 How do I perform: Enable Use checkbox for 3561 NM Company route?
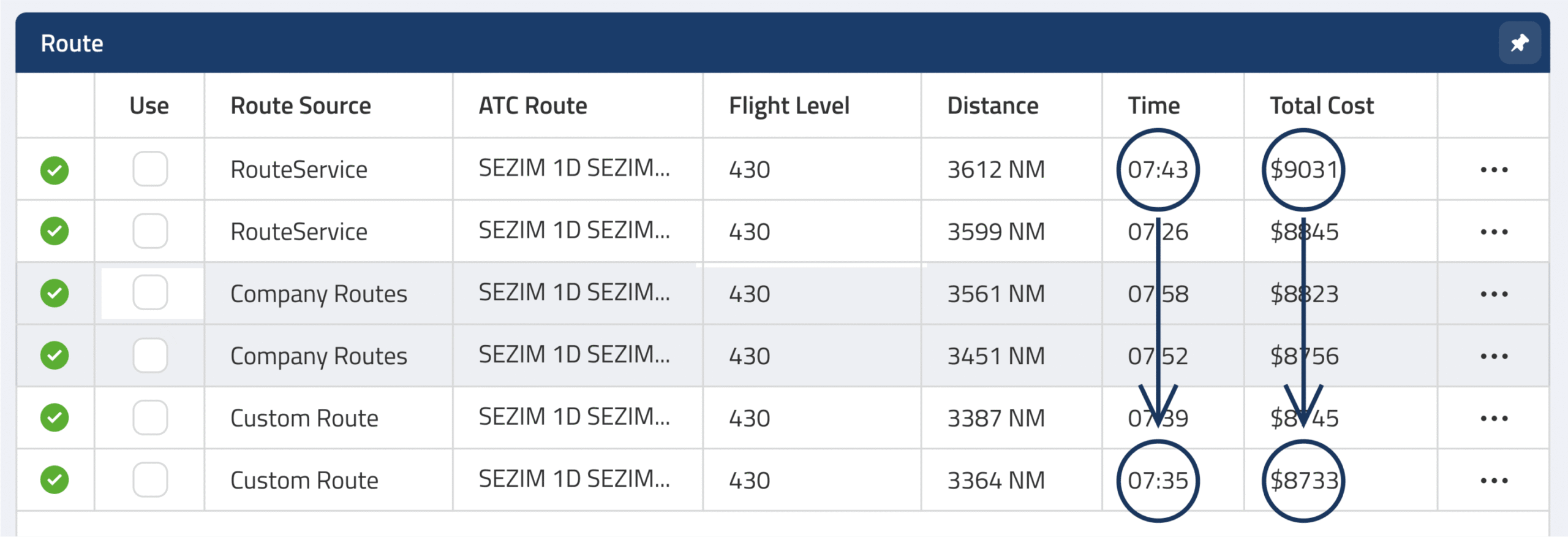coord(150,292)
